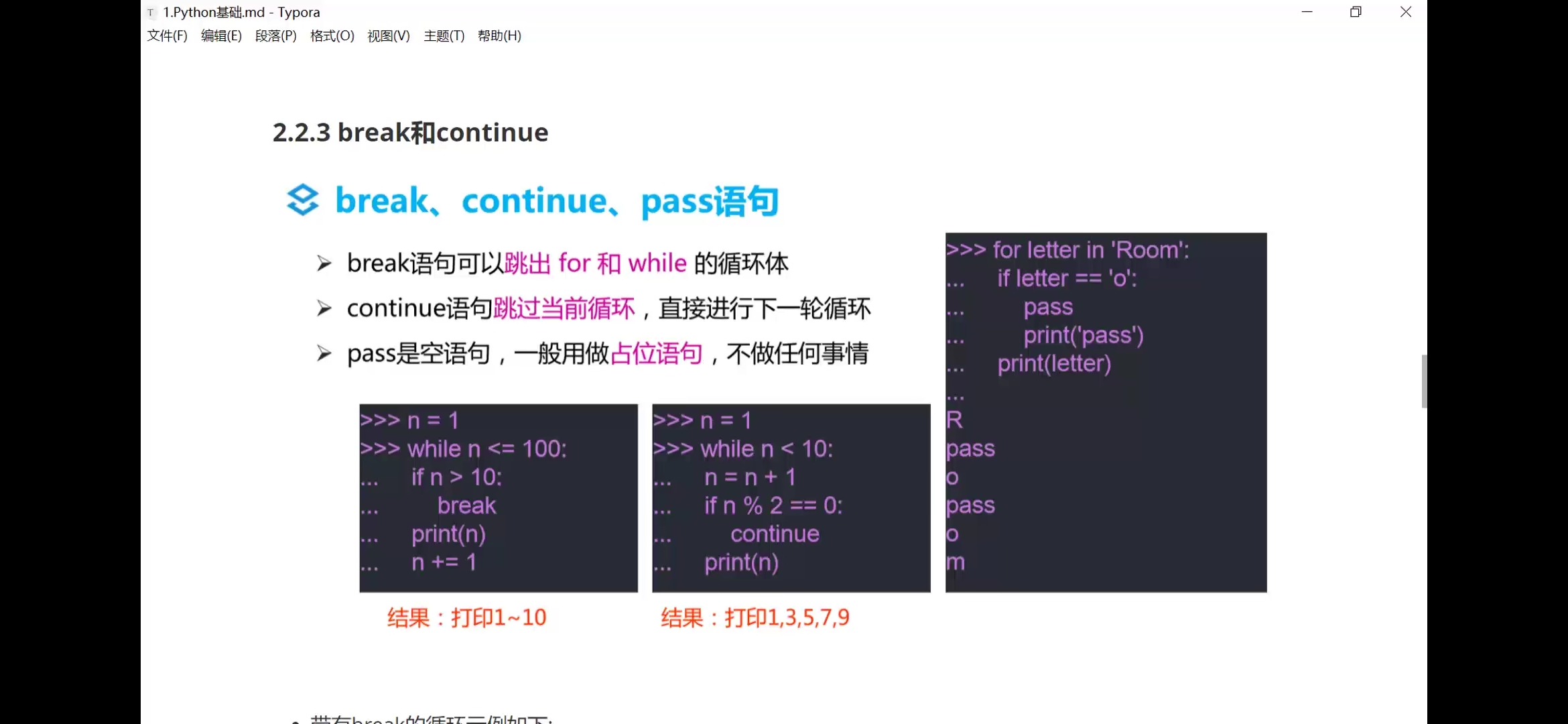Click the Typora app icon in title bar
1568x724 pixels.
click(x=151, y=12)
